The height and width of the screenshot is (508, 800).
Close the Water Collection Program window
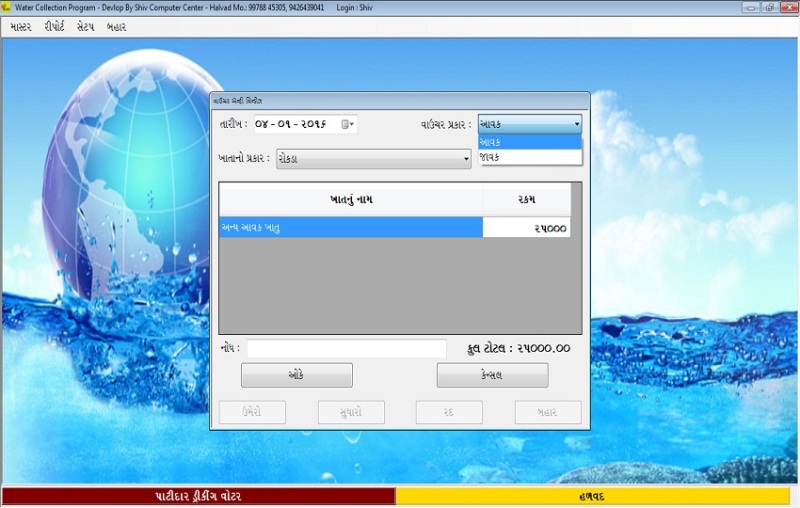coord(787,7)
